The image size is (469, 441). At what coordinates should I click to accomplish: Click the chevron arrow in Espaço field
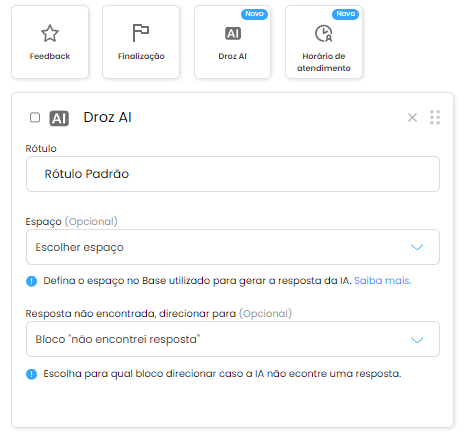tap(417, 247)
